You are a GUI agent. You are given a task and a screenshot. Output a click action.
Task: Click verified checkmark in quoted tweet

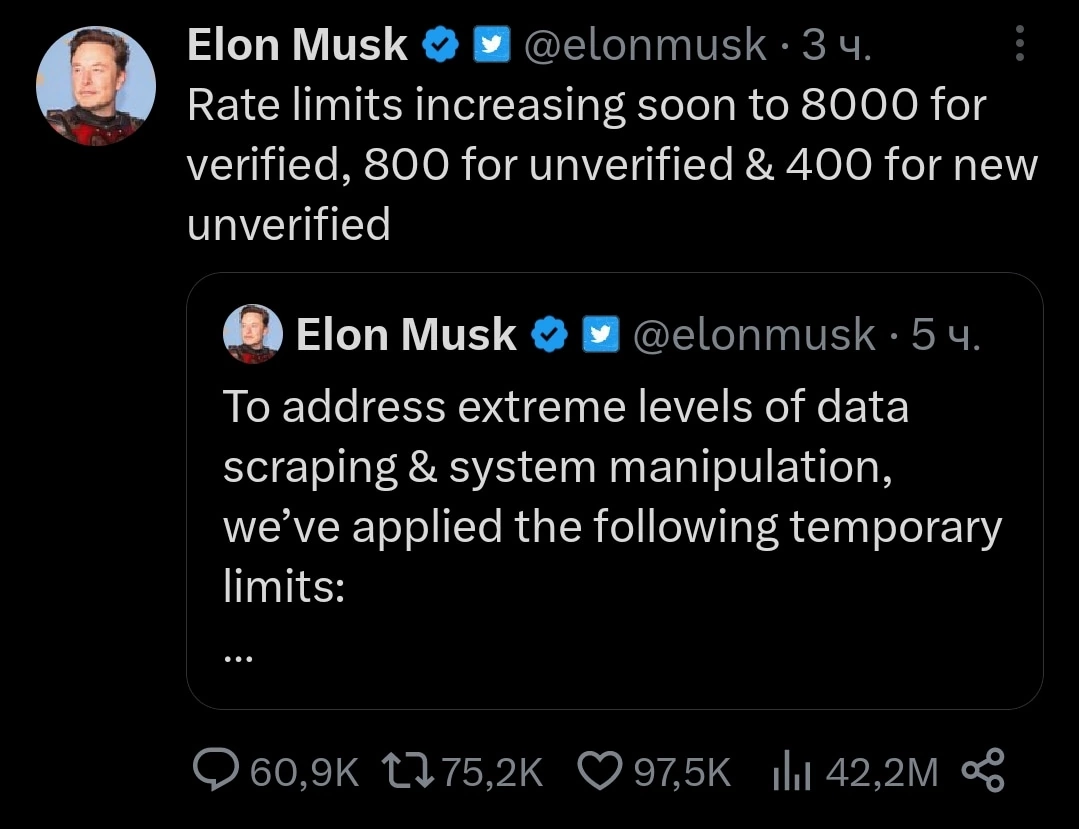pos(550,336)
